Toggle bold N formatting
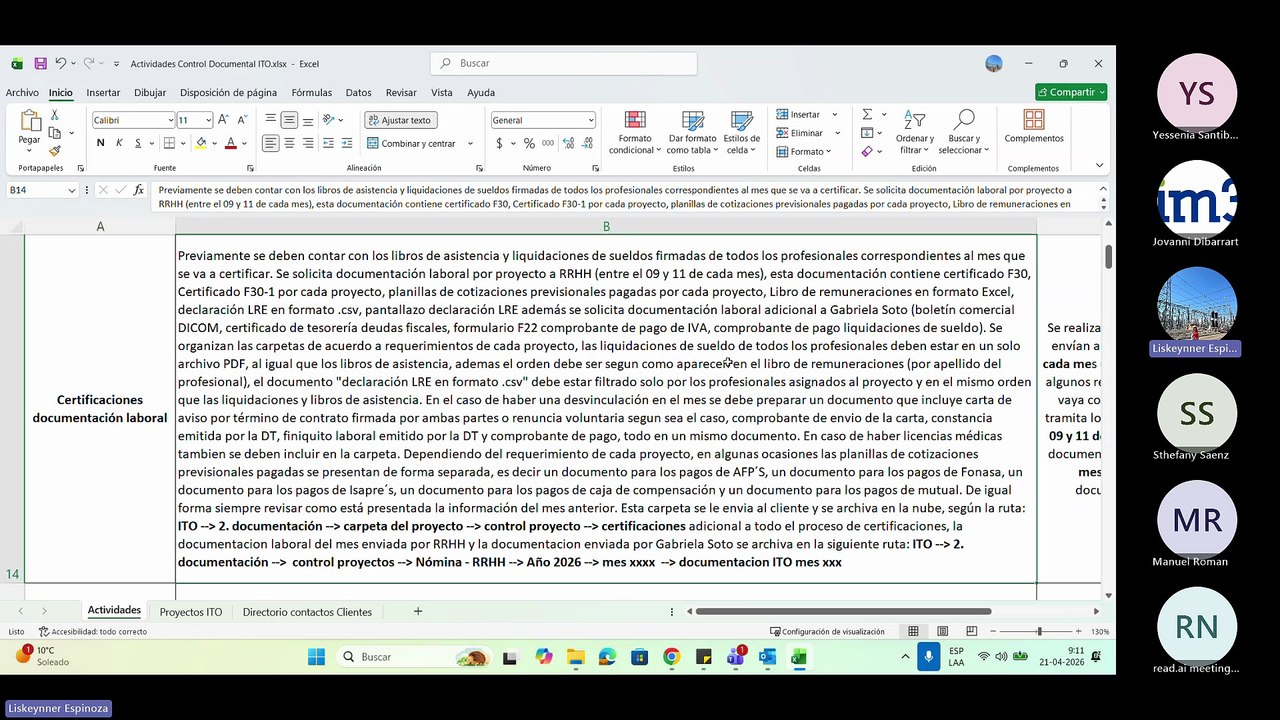The height and width of the screenshot is (720, 1280). click(101, 143)
